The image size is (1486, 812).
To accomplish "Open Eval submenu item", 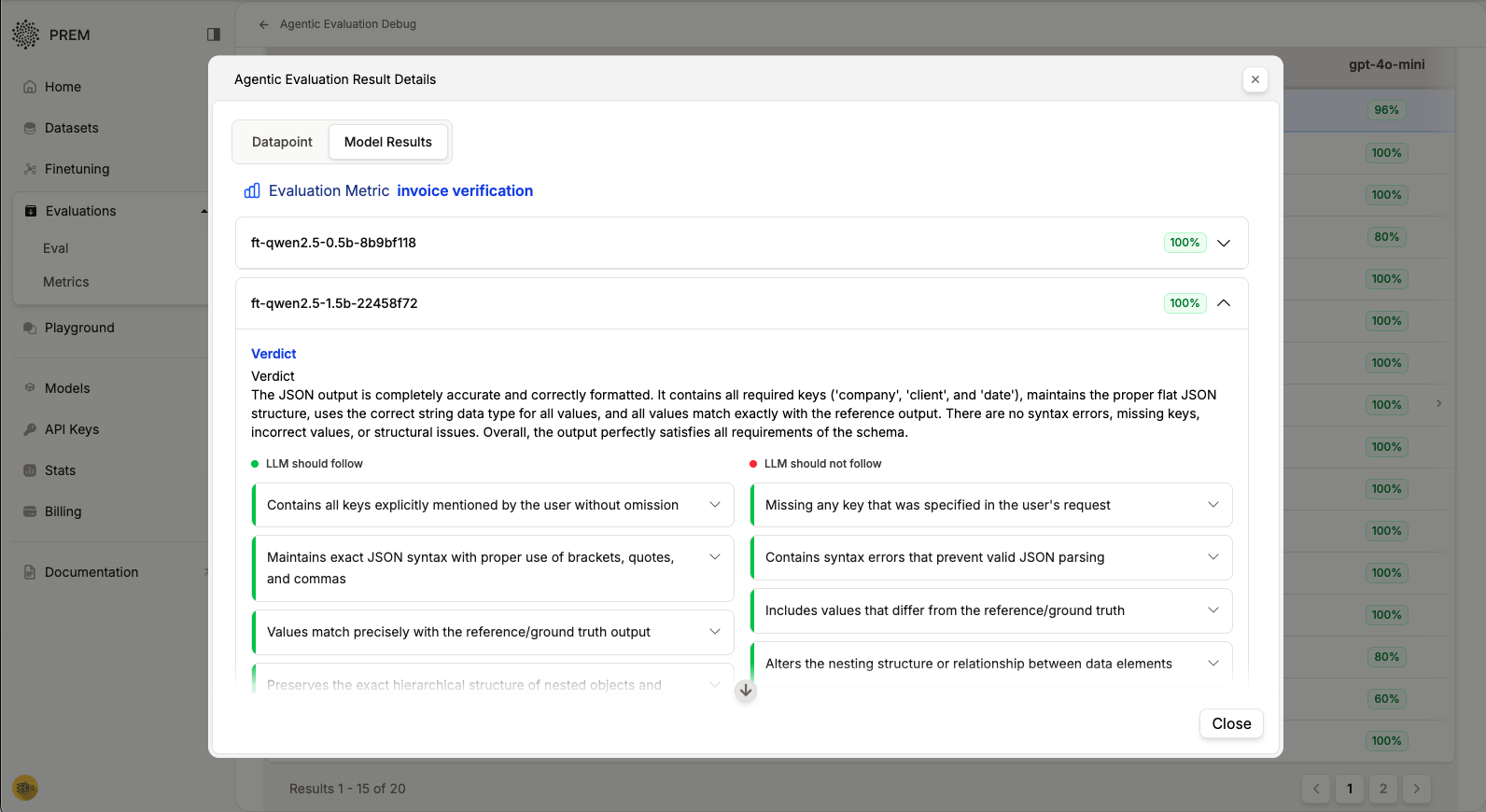I will (56, 248).
